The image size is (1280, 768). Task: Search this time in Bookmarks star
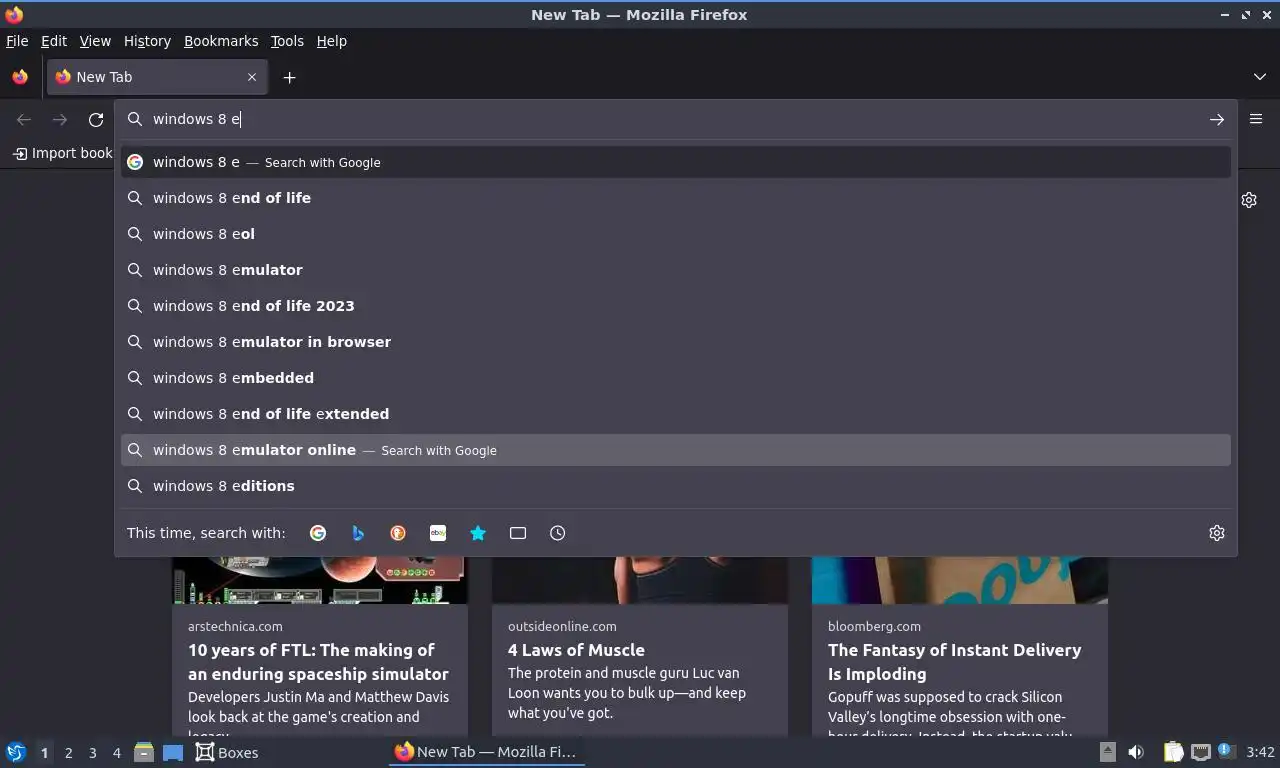point(478,533)
